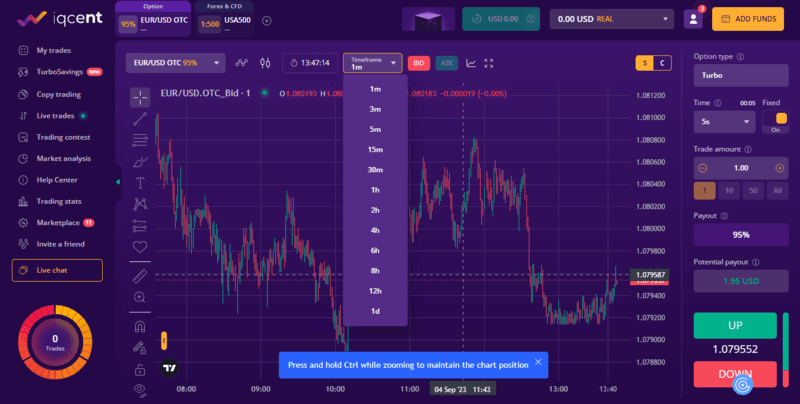
Task: Click the TradingView logo icon
Action: pos(170,368)
